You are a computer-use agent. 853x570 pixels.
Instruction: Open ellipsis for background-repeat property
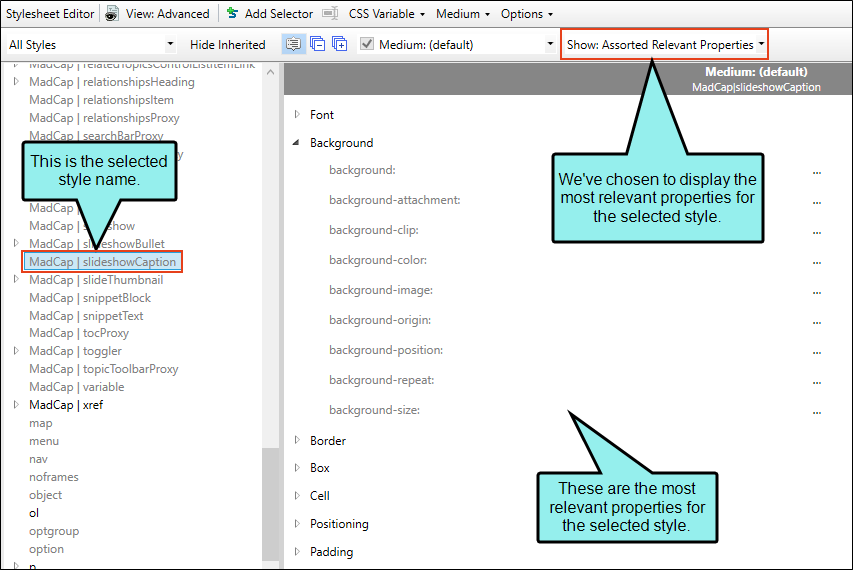[817, 382]
